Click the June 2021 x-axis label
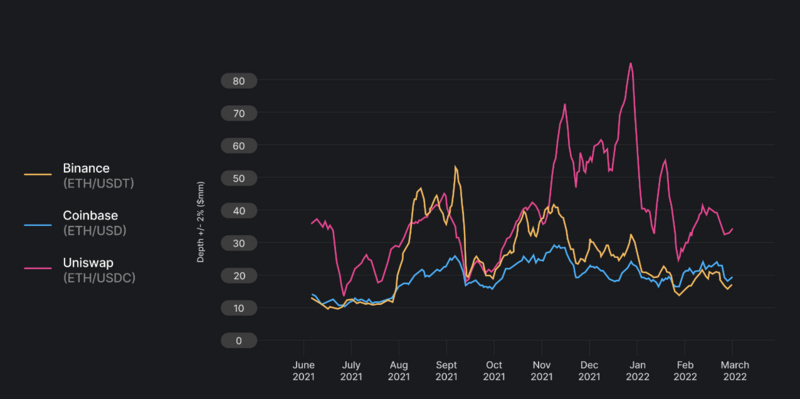Viewport: 800px width, 399px height. (304, 371)
